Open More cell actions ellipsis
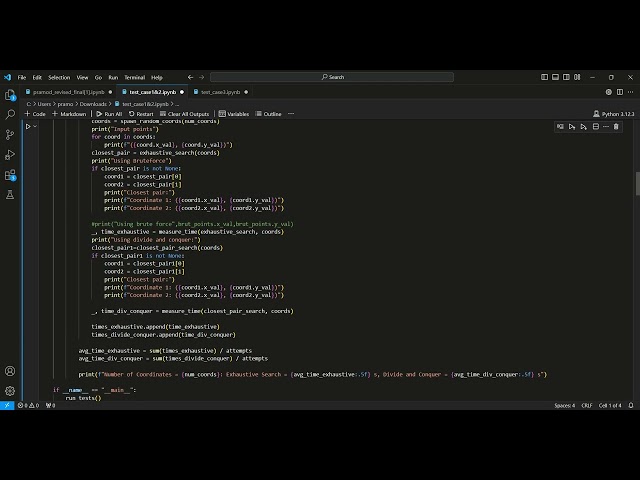Screen dimensions: 640x480 [x=606, y=127]
